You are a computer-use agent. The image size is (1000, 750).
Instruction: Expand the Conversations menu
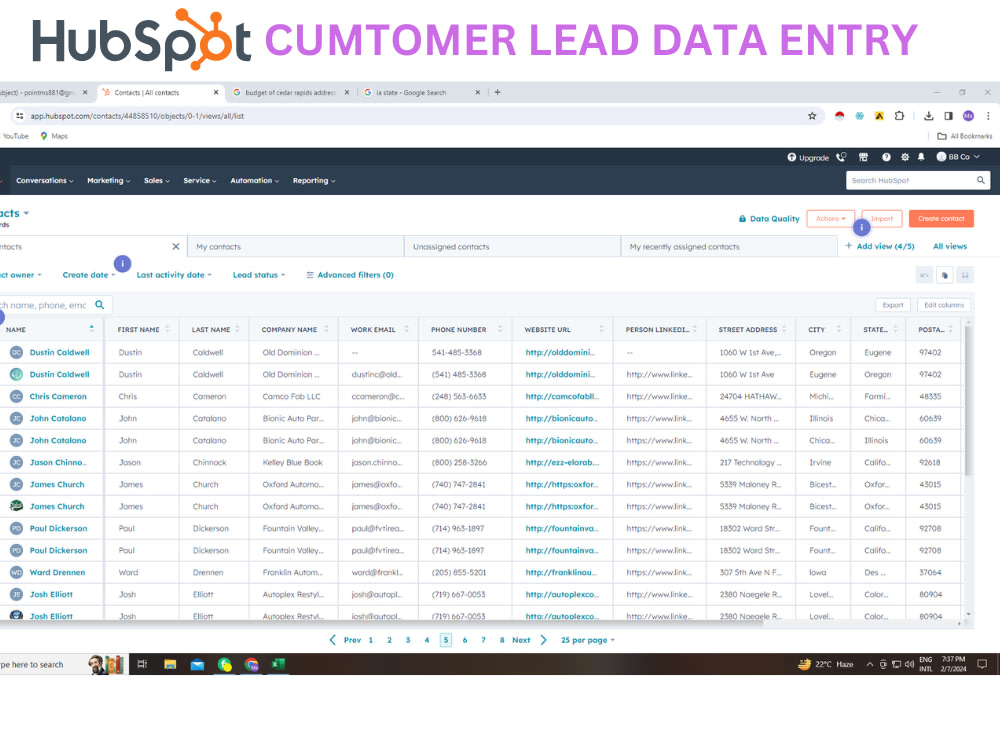(x=45, y=180)
